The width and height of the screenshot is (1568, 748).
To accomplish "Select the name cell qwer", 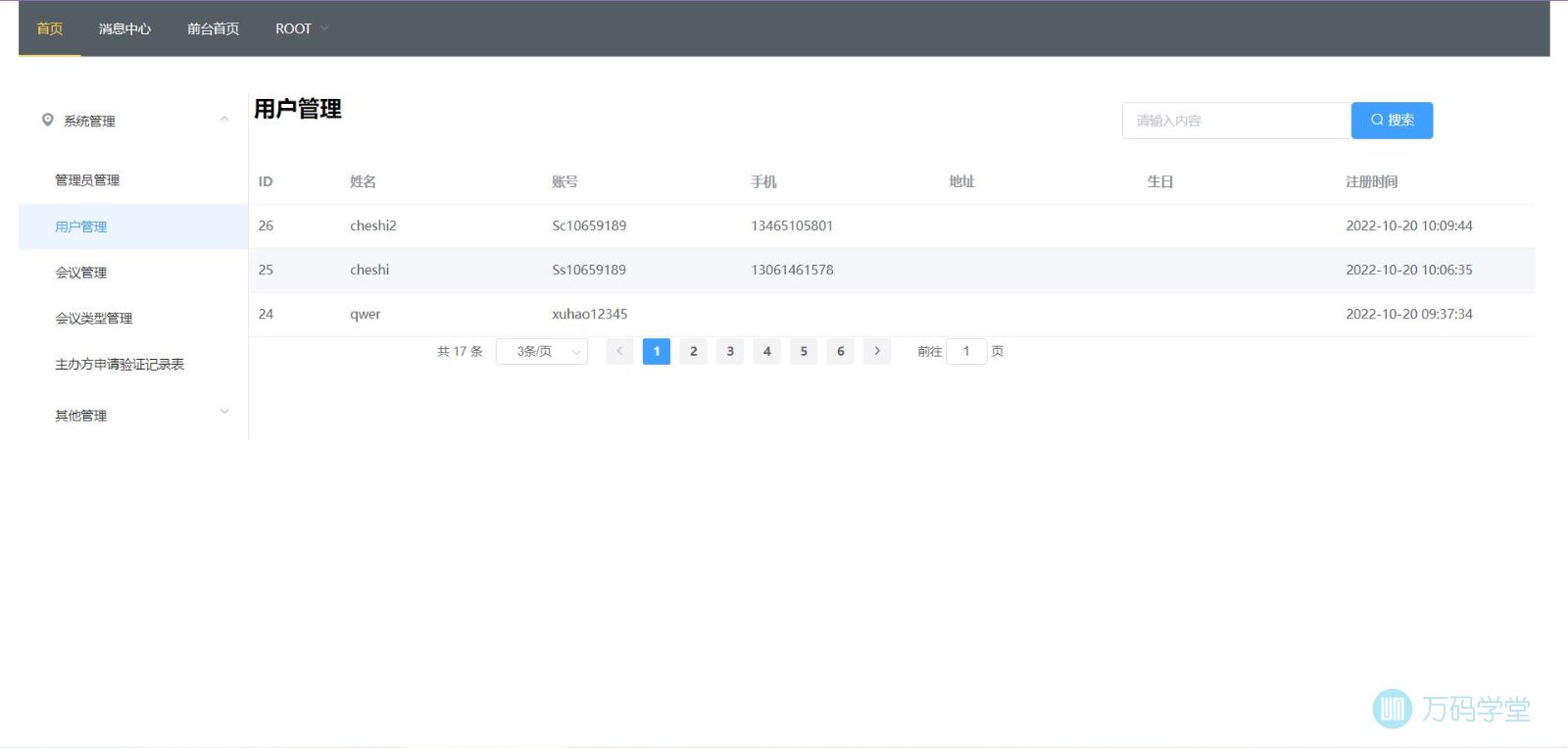I will (x=366, y=314).
